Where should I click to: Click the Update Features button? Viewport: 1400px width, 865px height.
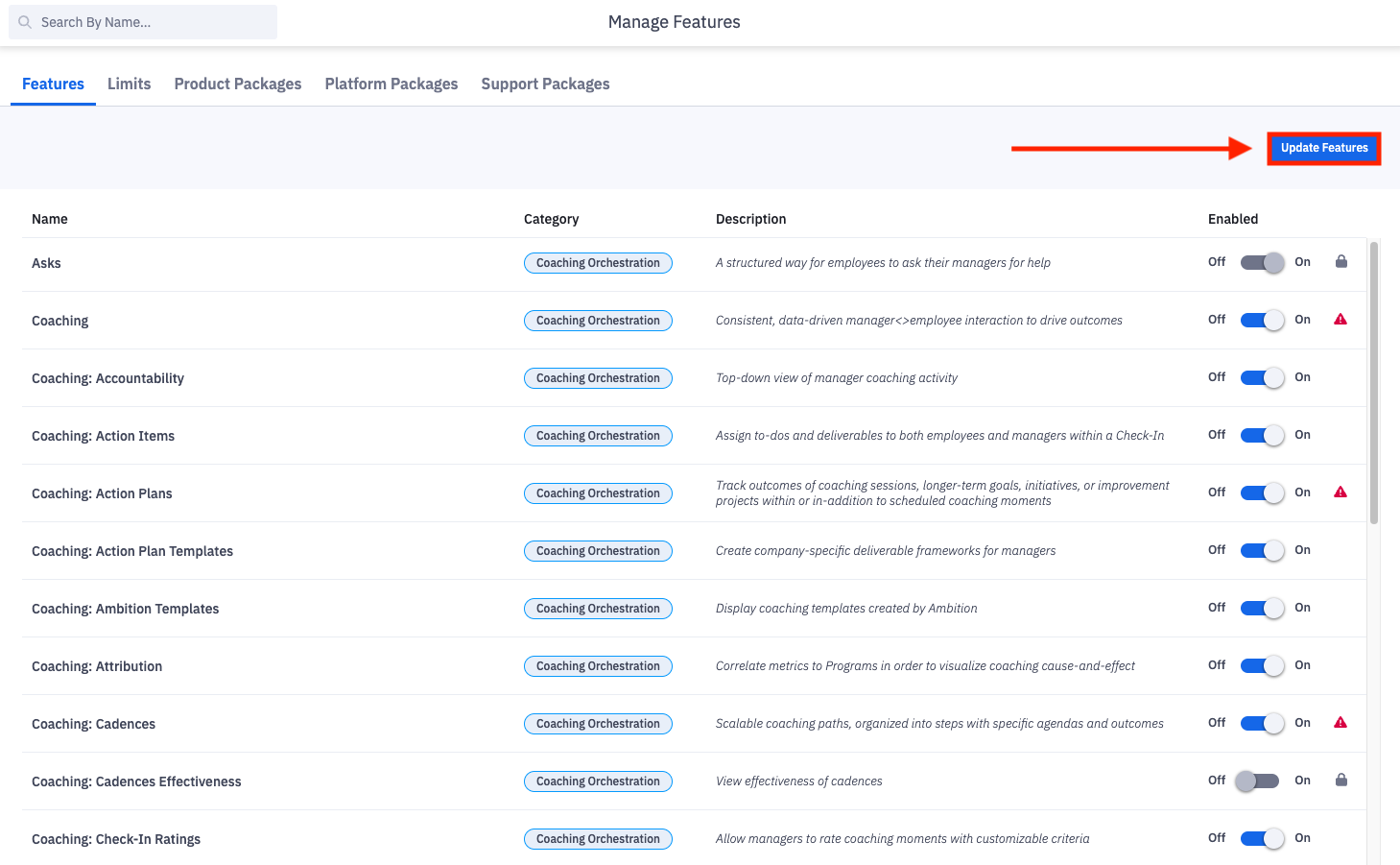(1323, 148)
